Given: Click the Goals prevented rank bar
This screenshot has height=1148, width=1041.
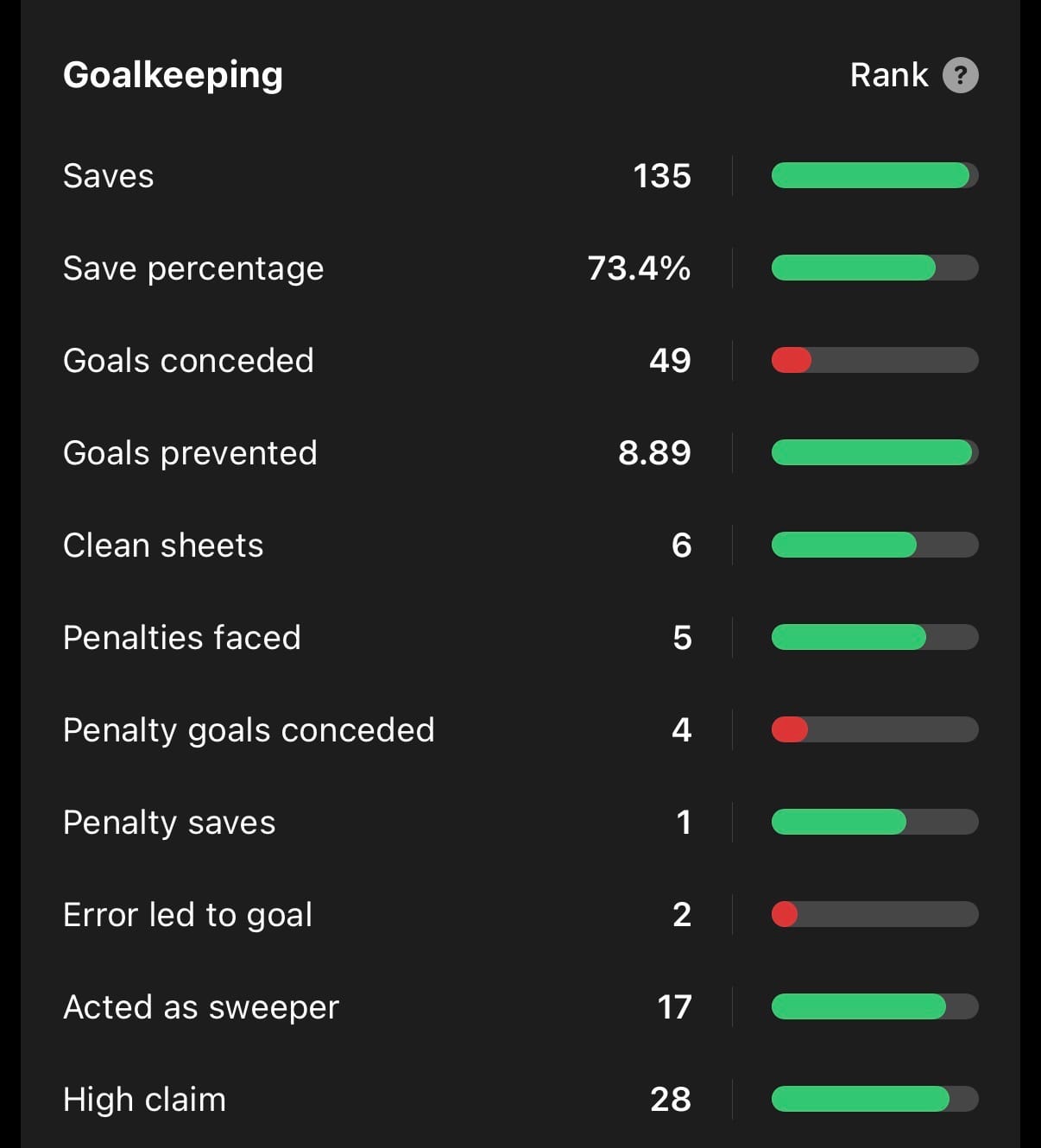Looking at the screenshot, I should (x=874, y=452).
